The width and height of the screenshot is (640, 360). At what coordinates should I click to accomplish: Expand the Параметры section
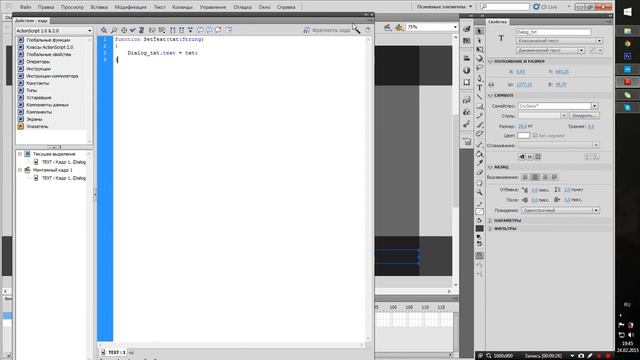click(x=491, y=220)
